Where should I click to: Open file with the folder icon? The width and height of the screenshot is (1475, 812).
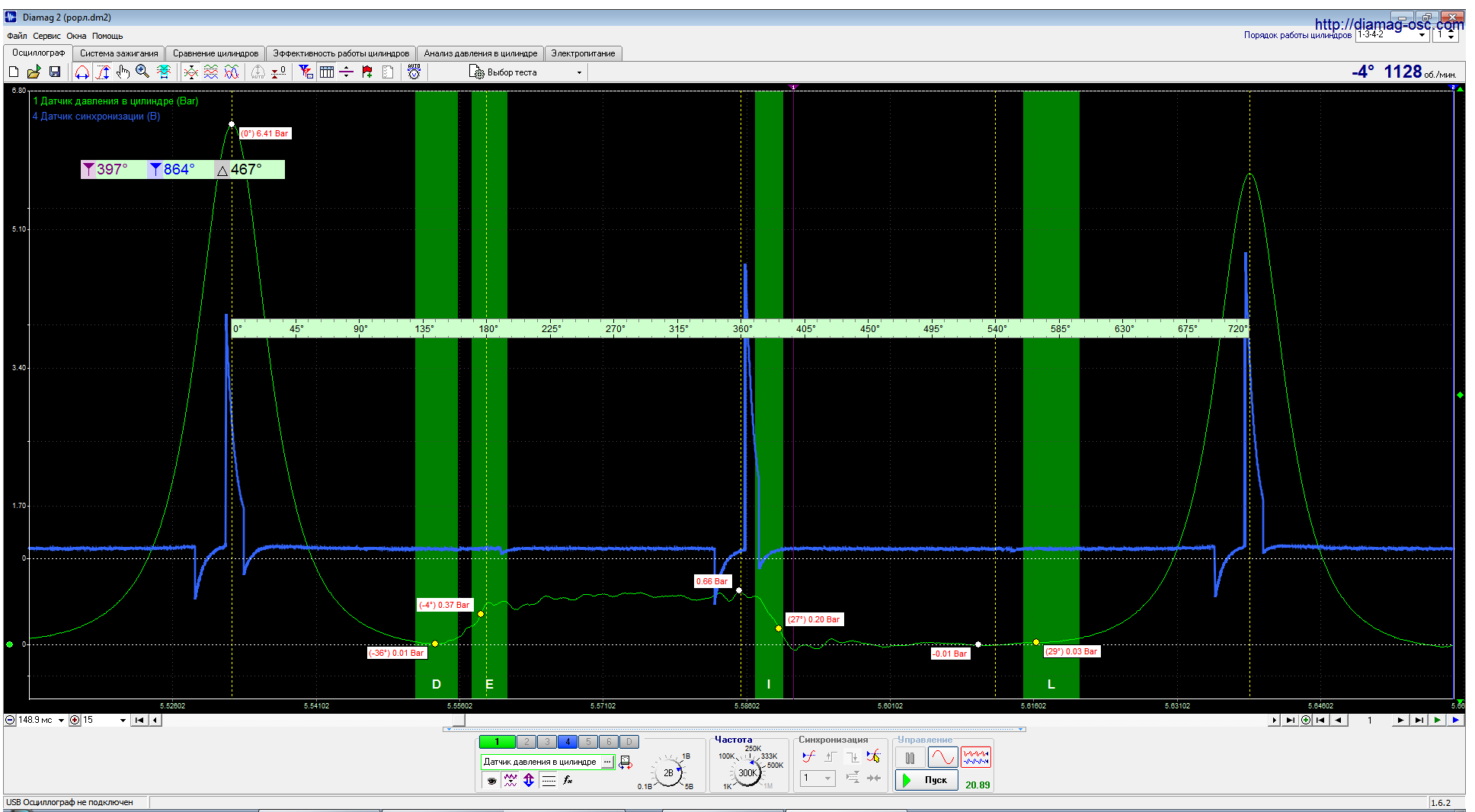pyautogui.click(x=34, y=72)
